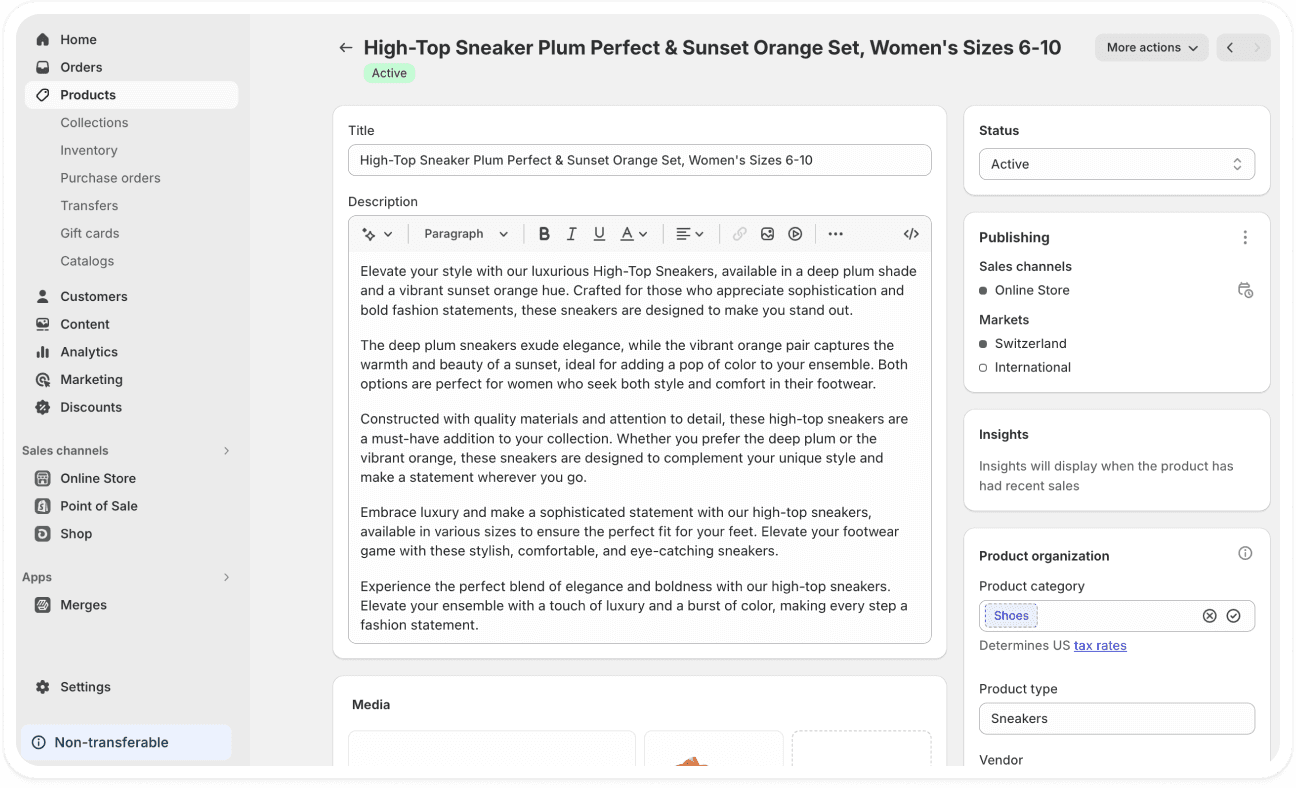This screenshot has height=788, width=1296.
Task: Open the text alignment dropdown in the editor
Action: [689, 233]
